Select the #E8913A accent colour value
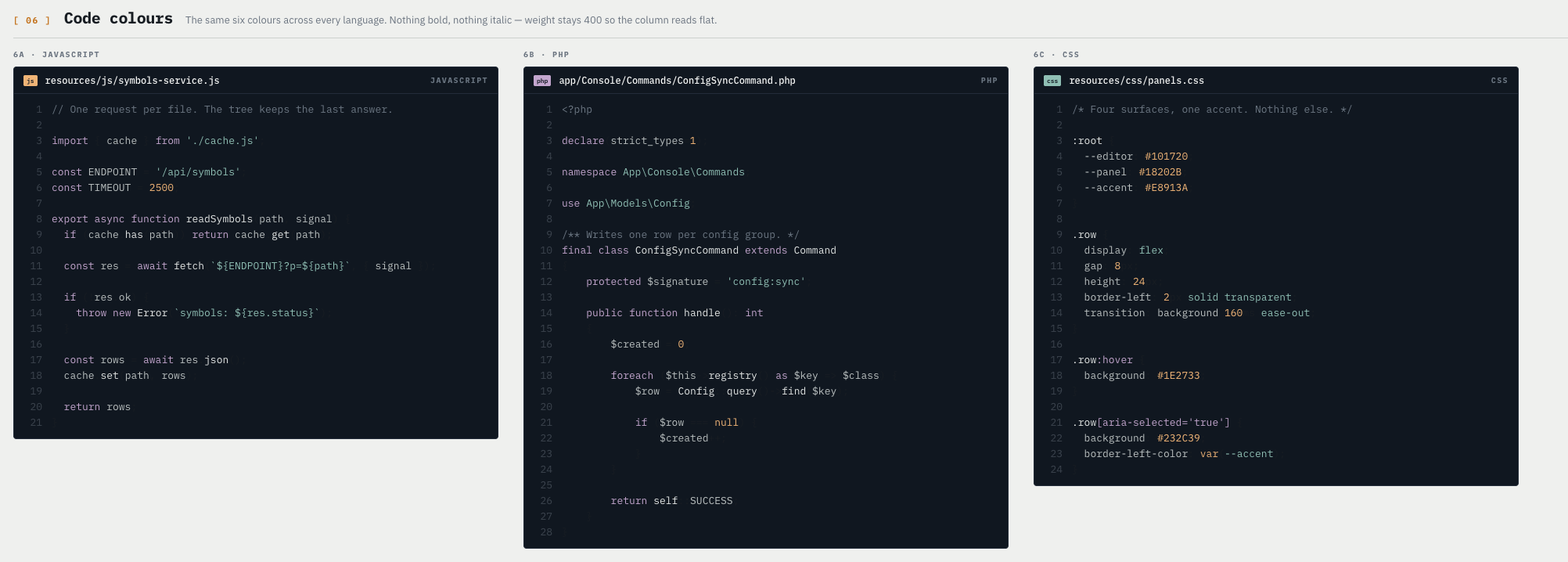The image size is (1568, 562). click(x=1166, y=188)
